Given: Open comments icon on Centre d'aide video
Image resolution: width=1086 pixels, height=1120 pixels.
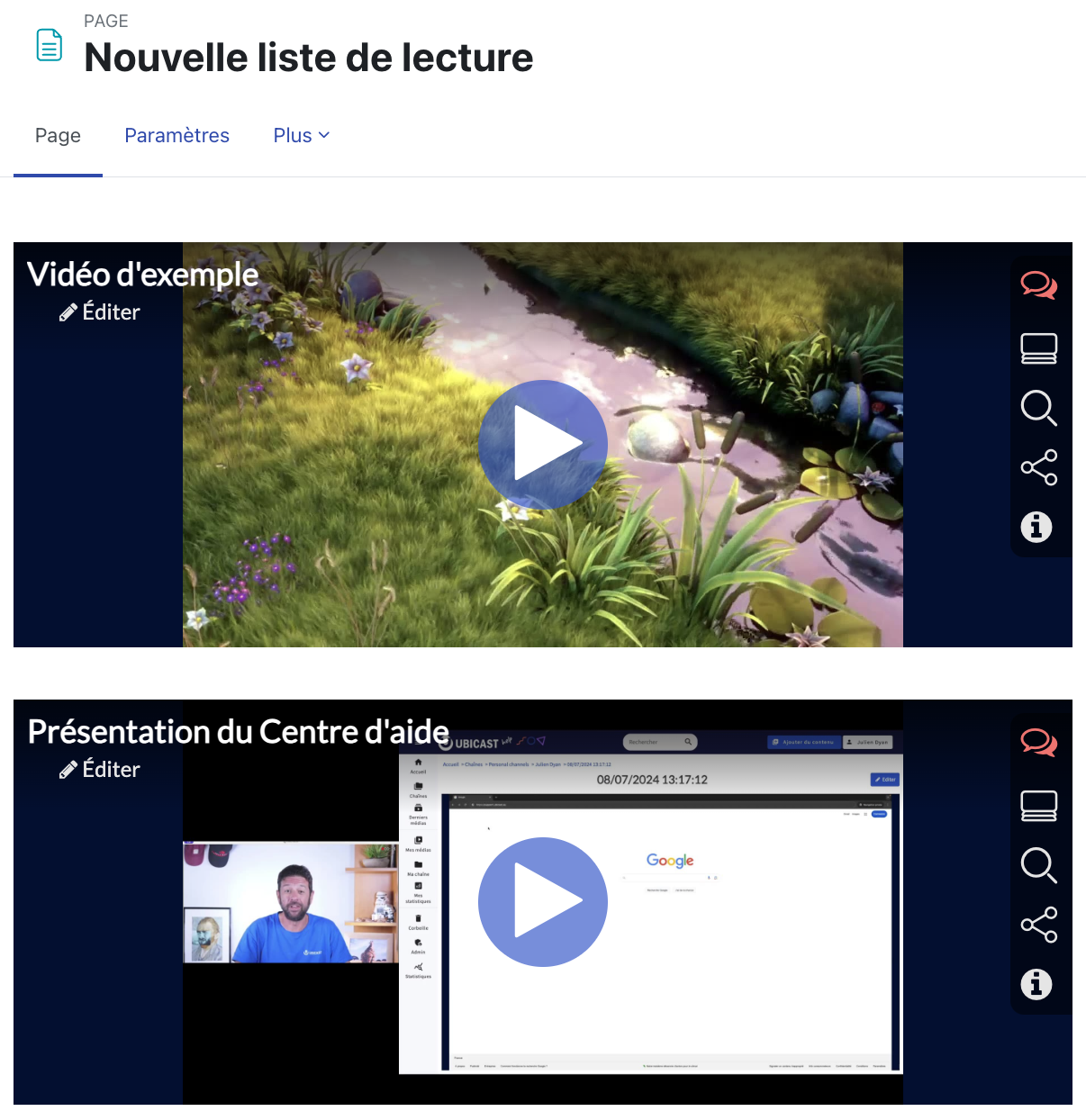Looking at the screenshot, I should click(1039, 744).
